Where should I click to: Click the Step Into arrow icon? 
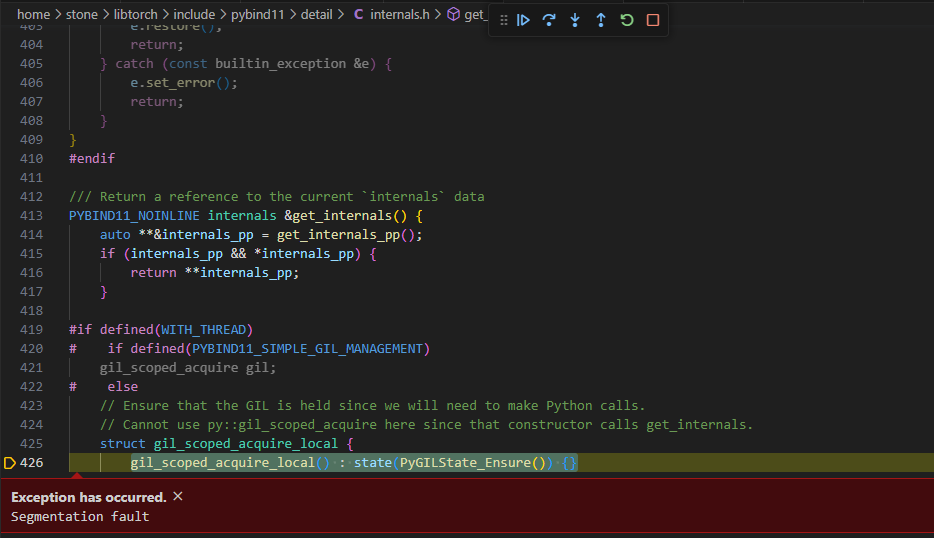point(575,20)
